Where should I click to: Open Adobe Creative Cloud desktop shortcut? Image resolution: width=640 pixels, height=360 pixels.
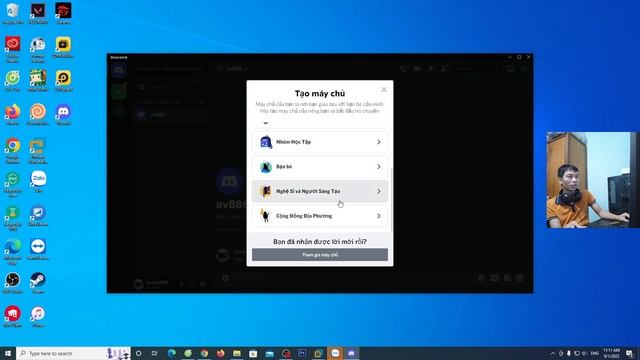point(13,49)
